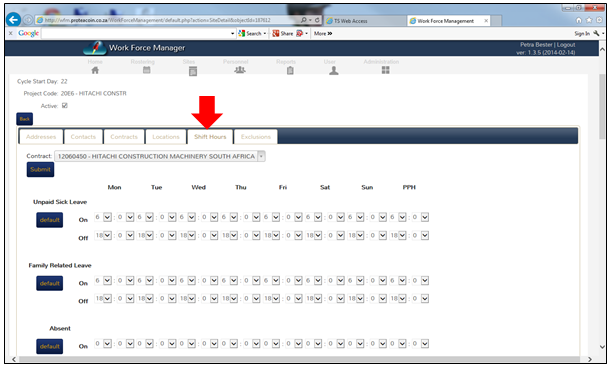Open browser home icon at top right
This screenshot has height=368, width=609.
coord(579,20)
